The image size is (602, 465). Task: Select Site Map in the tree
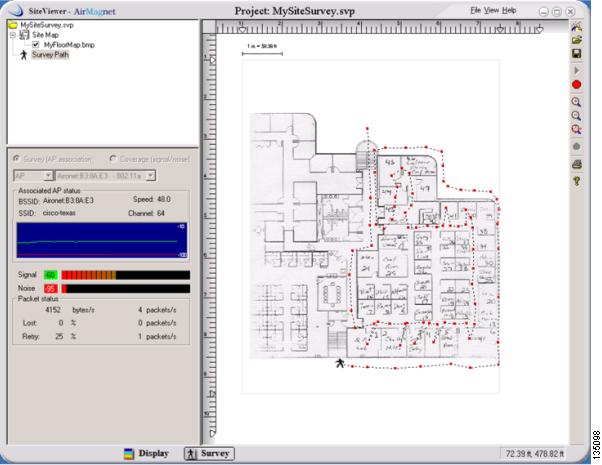point(45,35)
